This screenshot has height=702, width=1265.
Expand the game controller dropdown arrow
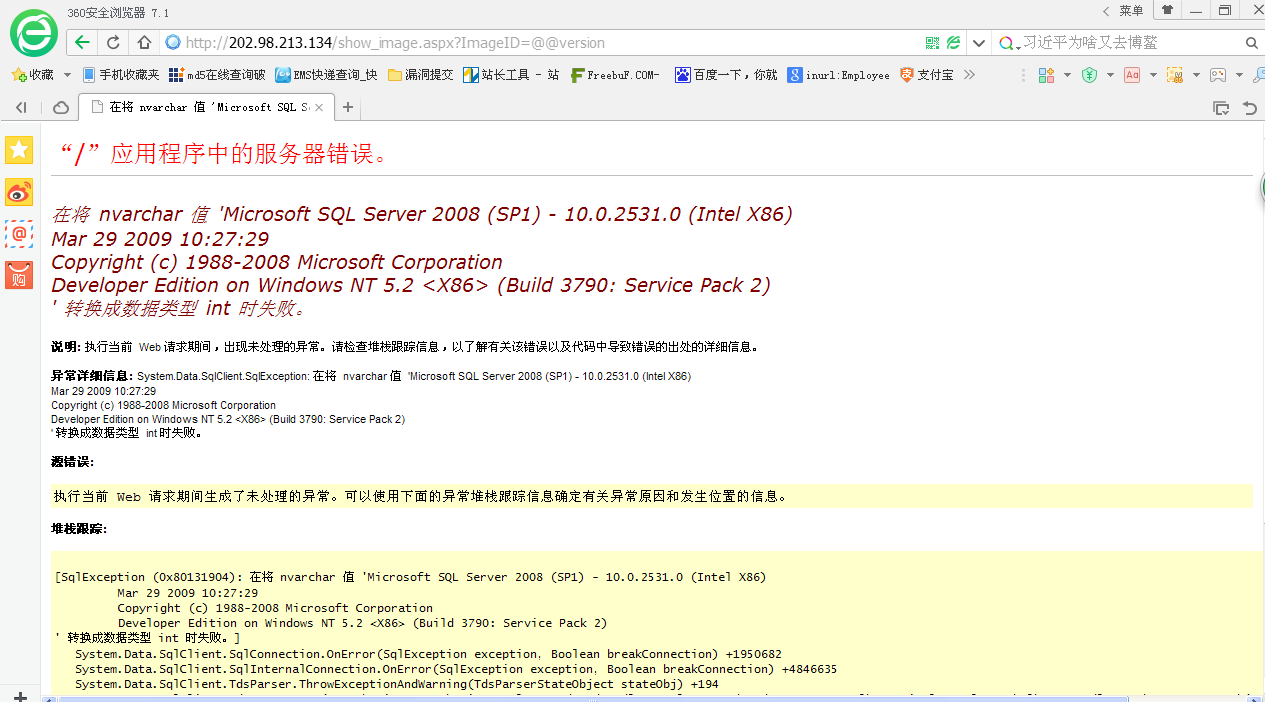(x=1239, y=75)
